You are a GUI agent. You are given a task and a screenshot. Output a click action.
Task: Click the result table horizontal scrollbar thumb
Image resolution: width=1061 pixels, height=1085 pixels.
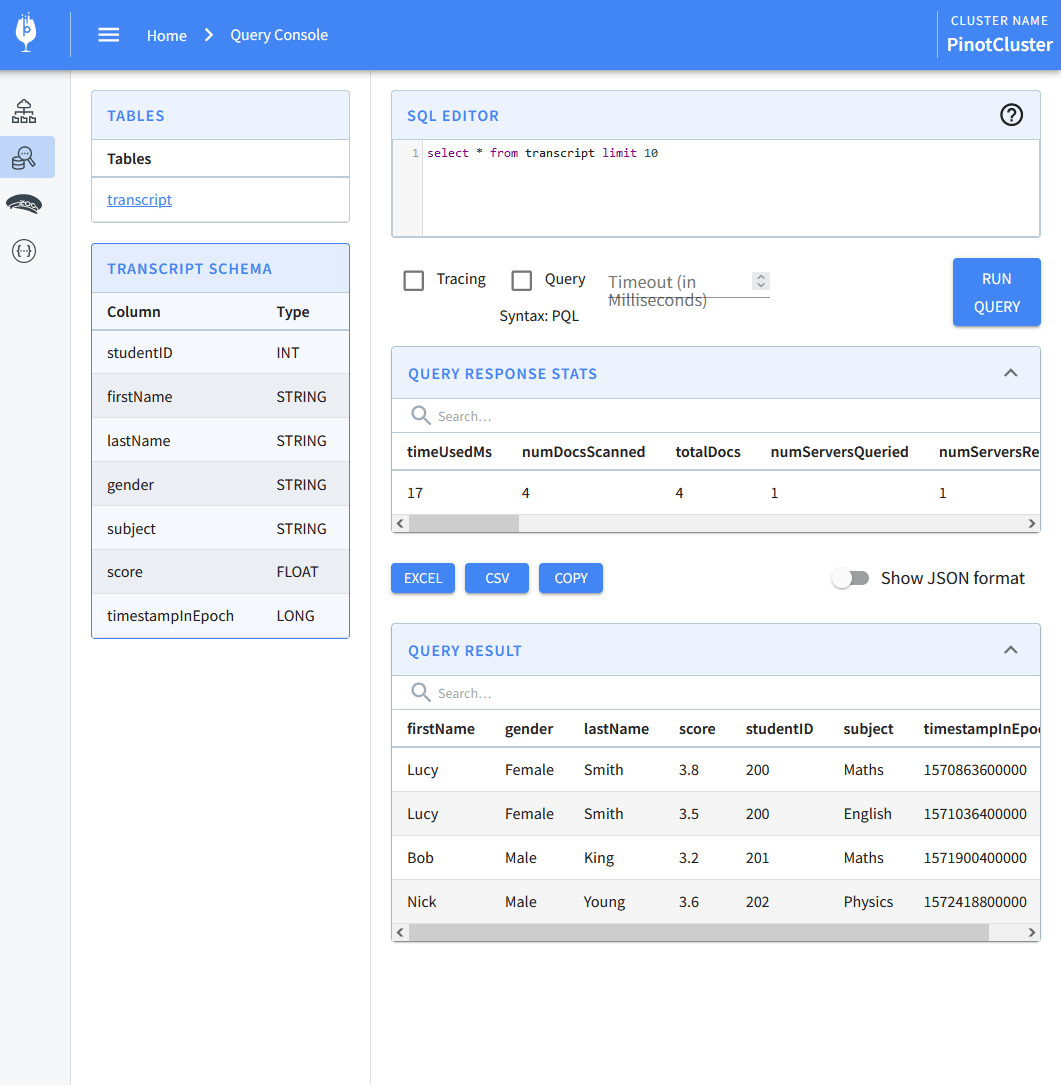point(699,933)
